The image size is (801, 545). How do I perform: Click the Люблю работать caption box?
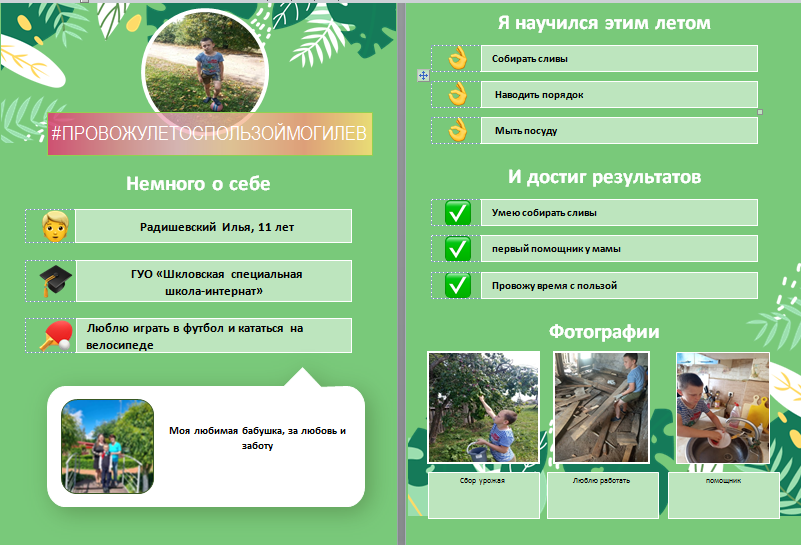pyautogui.click(x=603, y=495)
